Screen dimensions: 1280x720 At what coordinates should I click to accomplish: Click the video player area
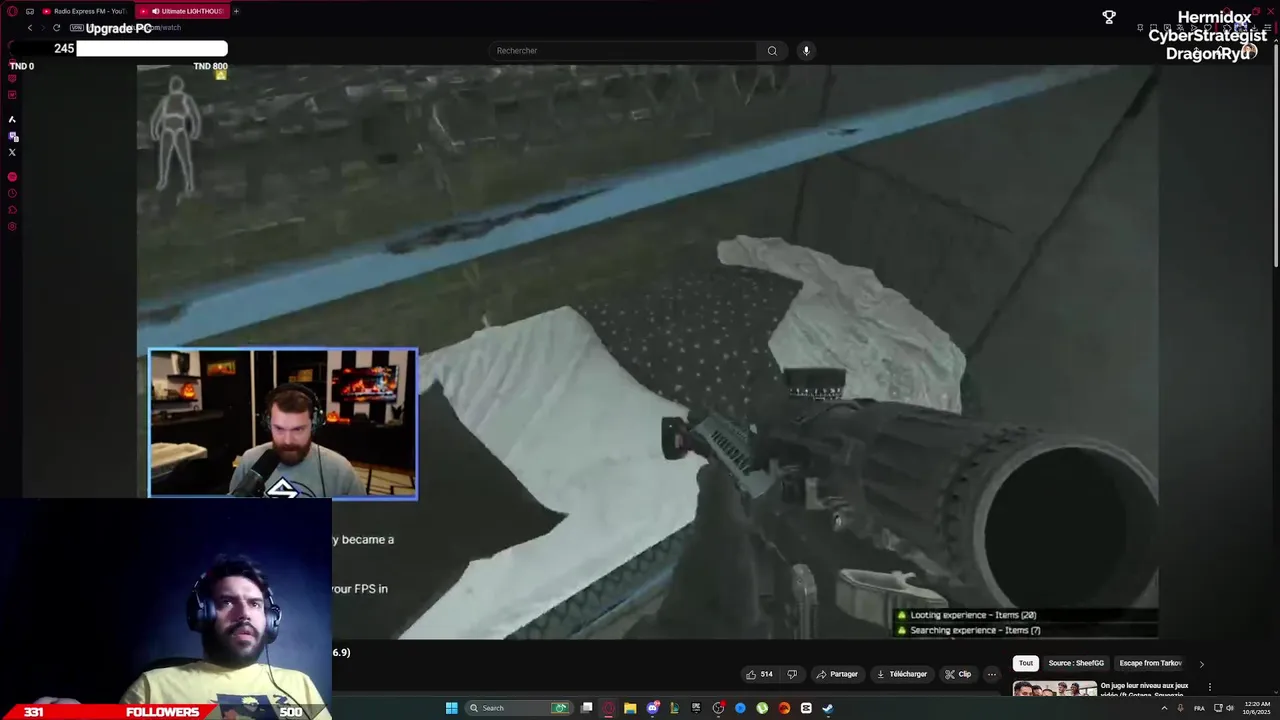coord(647,352)
